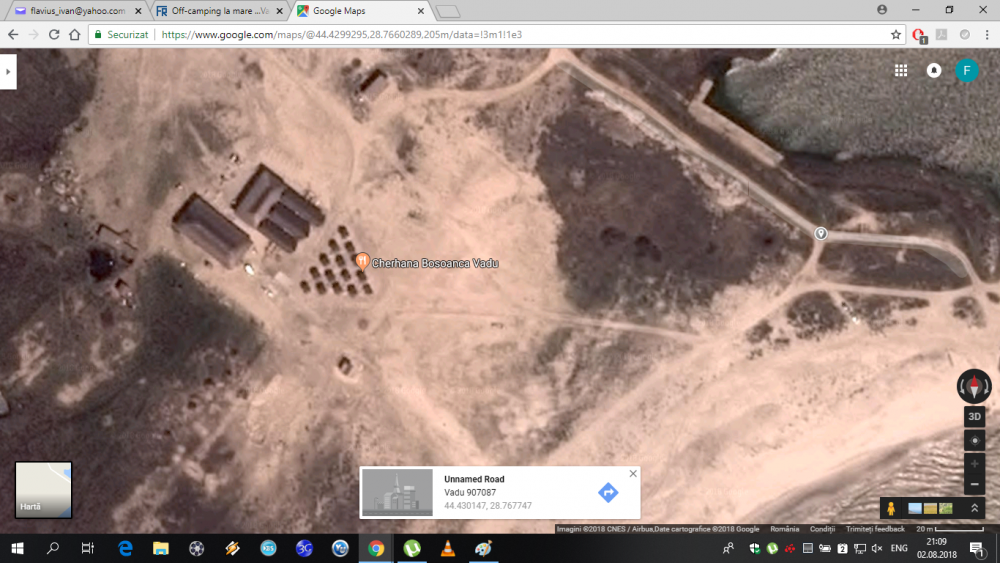Click the Cherhana Bosoanca Vadu place label

pyautogui.click(x=434, y=263)
